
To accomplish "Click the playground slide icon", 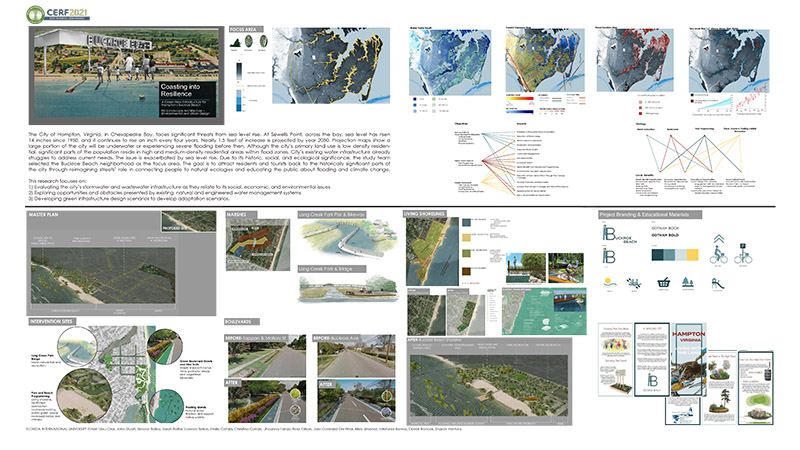I will coord(717,283).
